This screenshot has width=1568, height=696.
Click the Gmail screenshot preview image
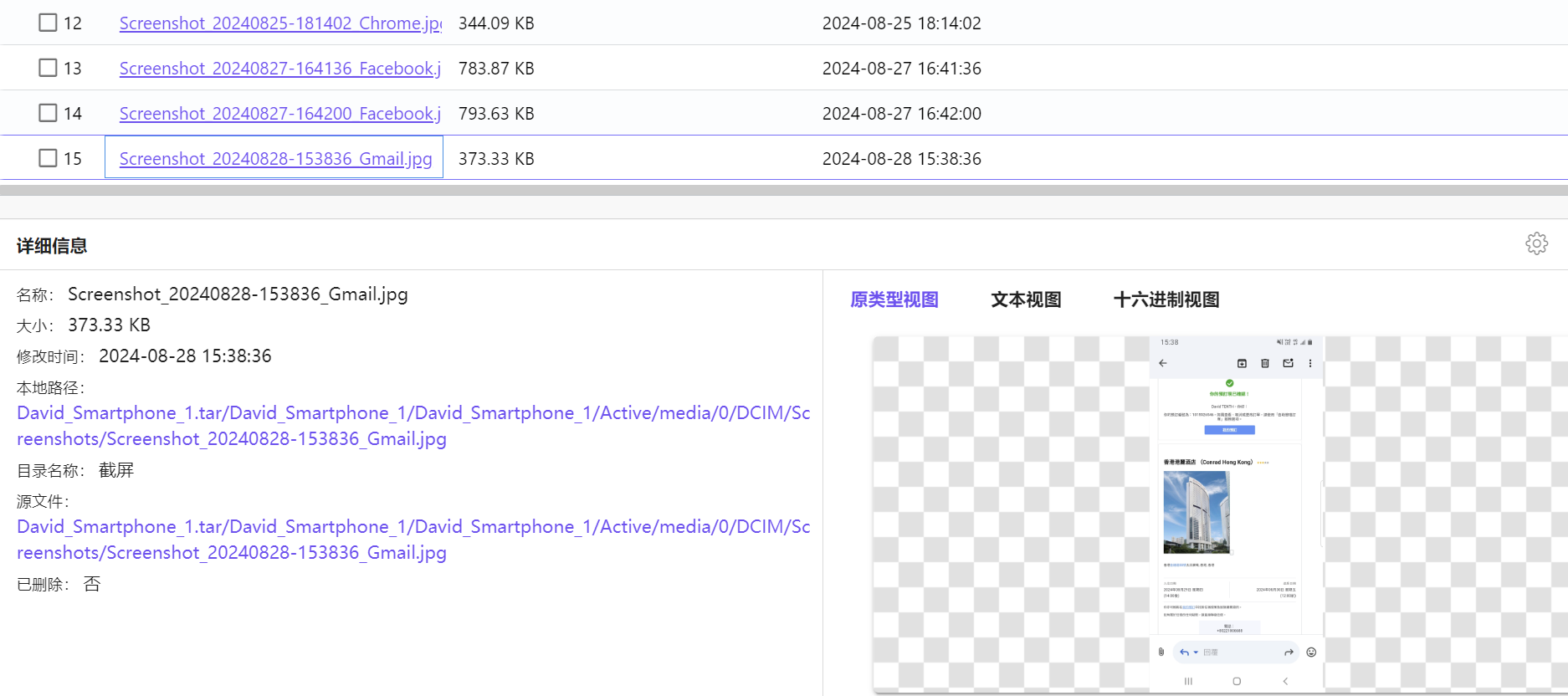[x=1236, y=514]
